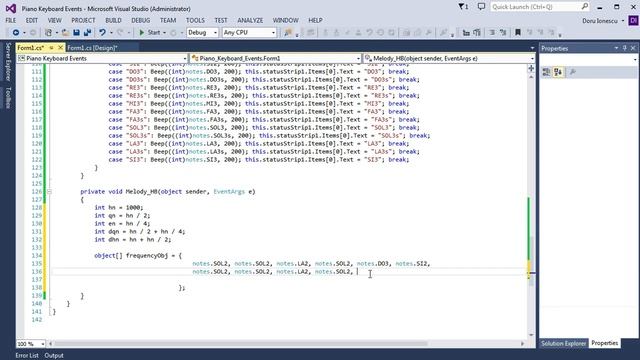
Task: Toggle bookmark on the current line
Action: [x=518, y=32]
